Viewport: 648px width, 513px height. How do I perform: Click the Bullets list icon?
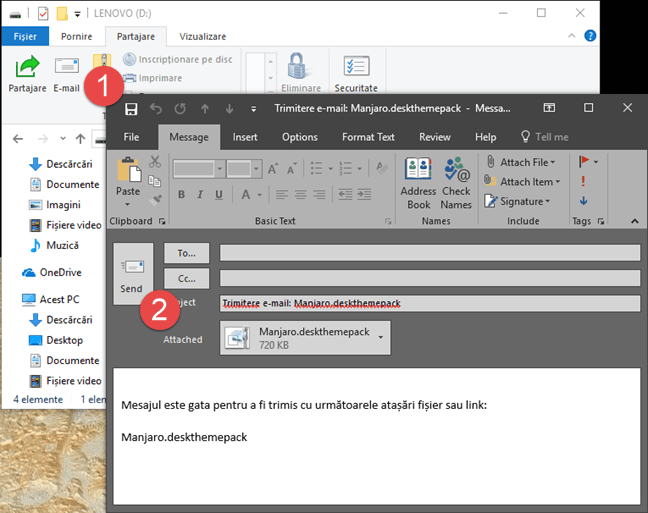pyautogui.click(x=316, y=168)
